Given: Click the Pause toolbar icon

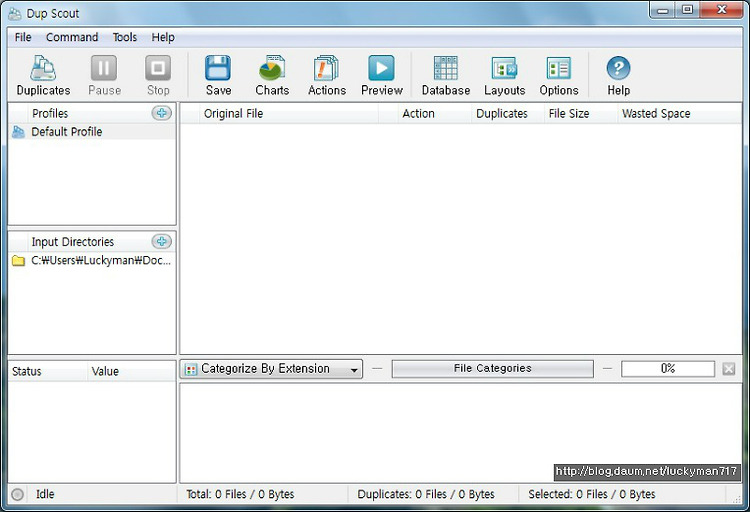Looking at the screenshot, I should pos(104,68).
